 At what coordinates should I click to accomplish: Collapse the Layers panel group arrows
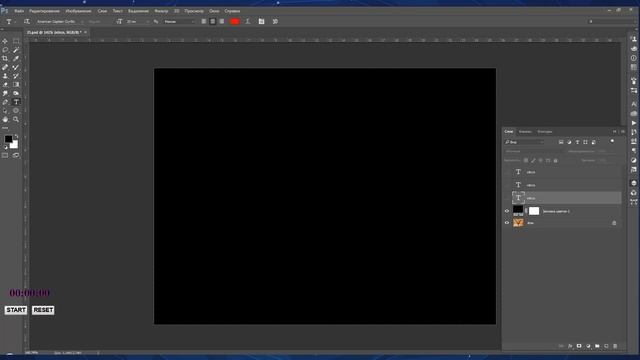point(614,131)
